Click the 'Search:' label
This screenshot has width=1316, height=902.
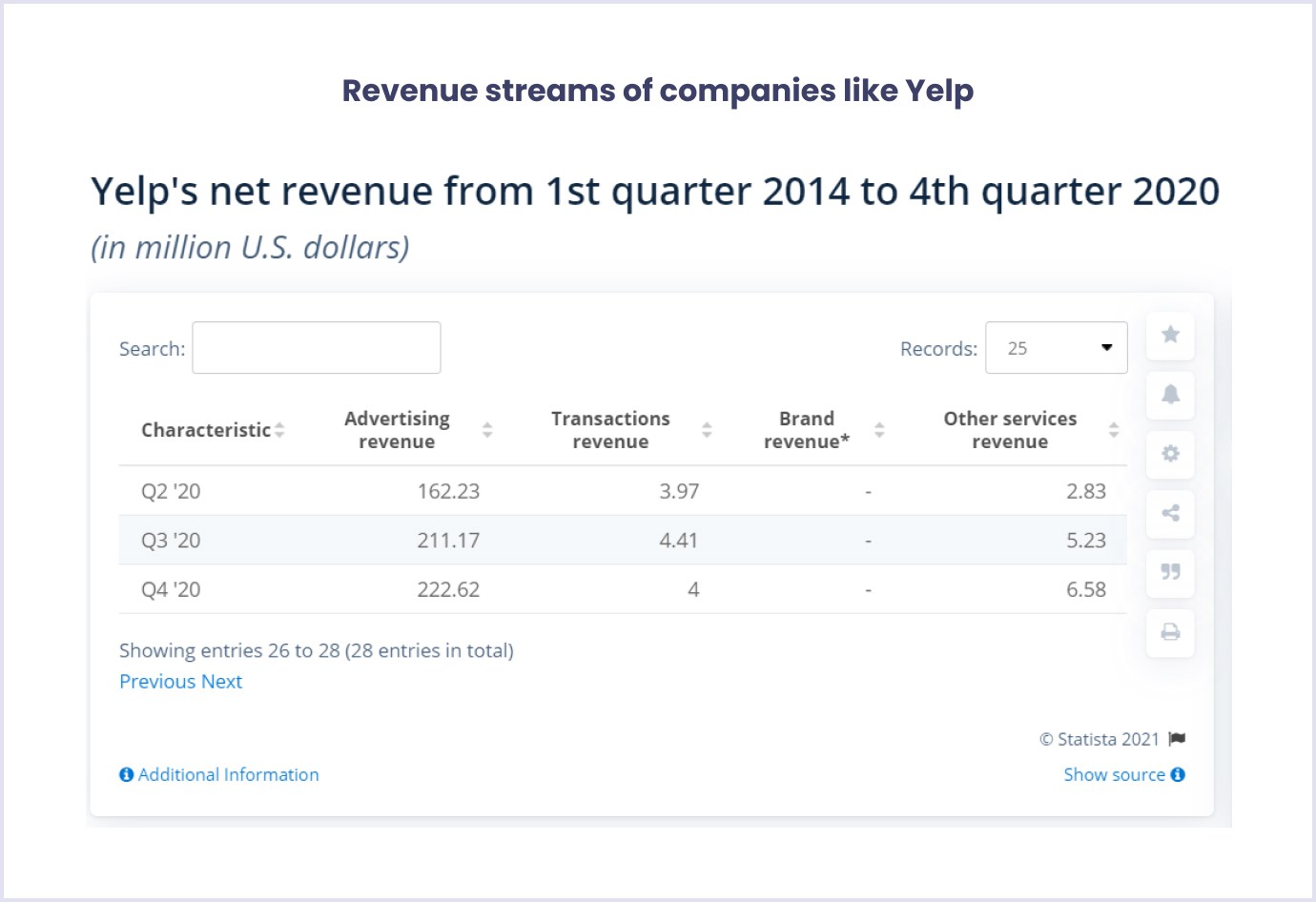point(153,349)
